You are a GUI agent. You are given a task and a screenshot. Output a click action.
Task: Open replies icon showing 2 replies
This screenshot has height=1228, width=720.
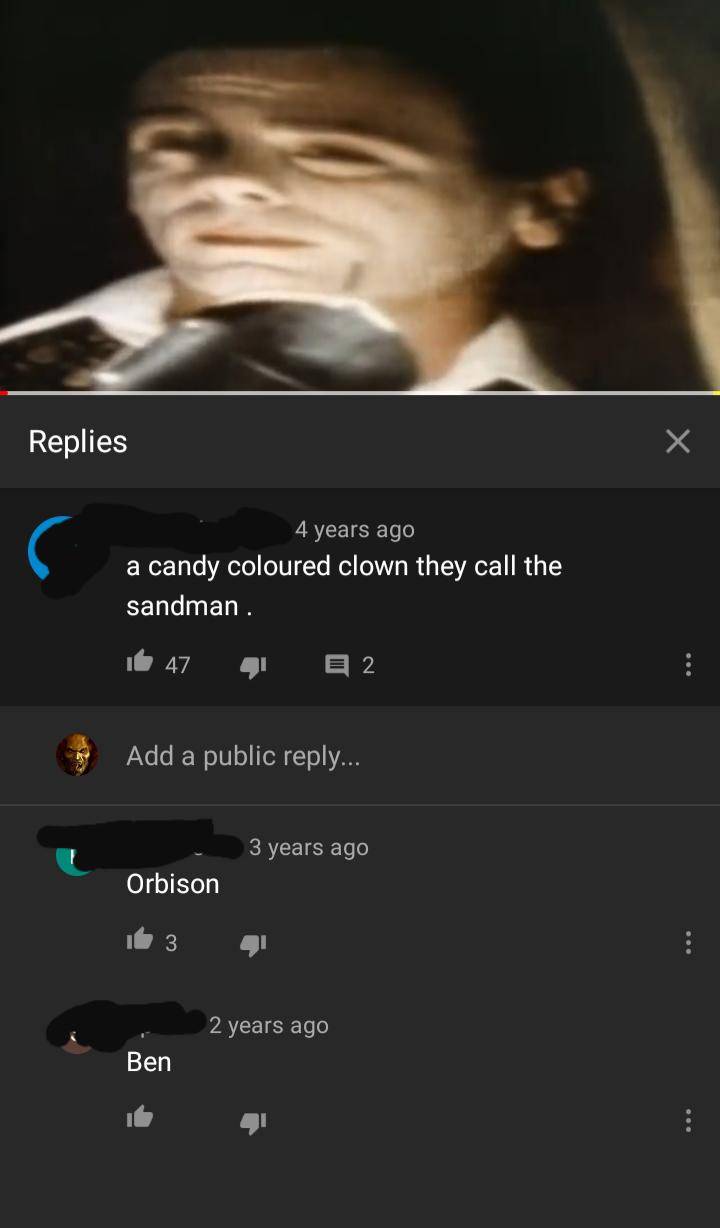(336, 665)
